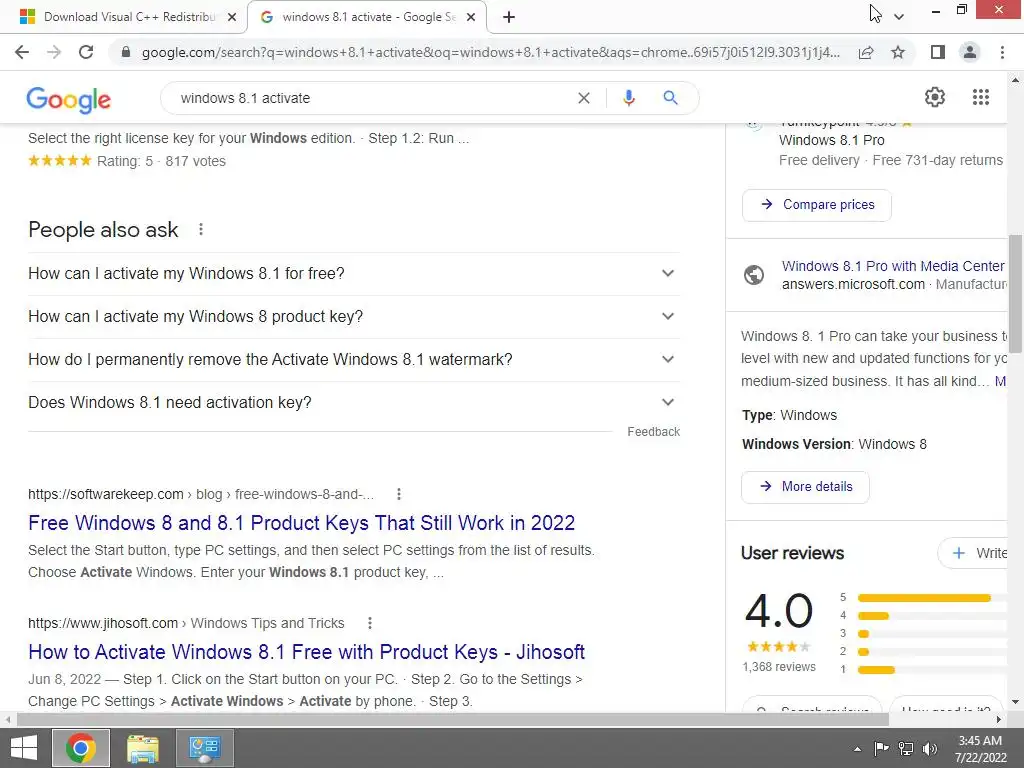Open Windows Start button

point(24,748)
